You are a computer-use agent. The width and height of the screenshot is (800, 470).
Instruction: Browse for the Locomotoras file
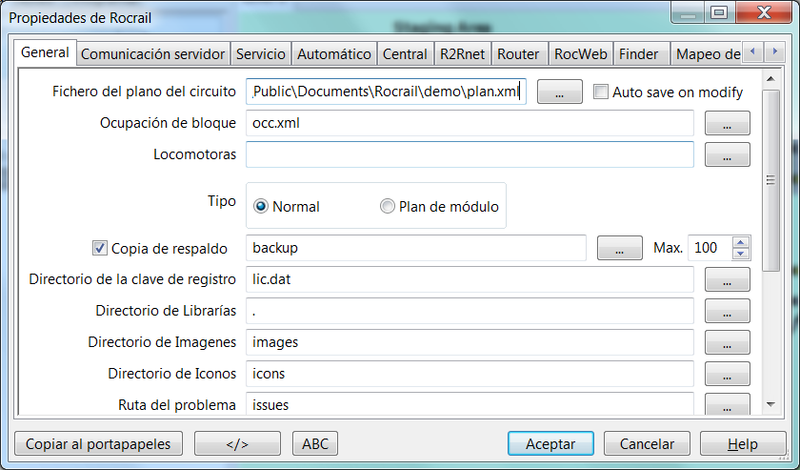click(x=727, y=155)
